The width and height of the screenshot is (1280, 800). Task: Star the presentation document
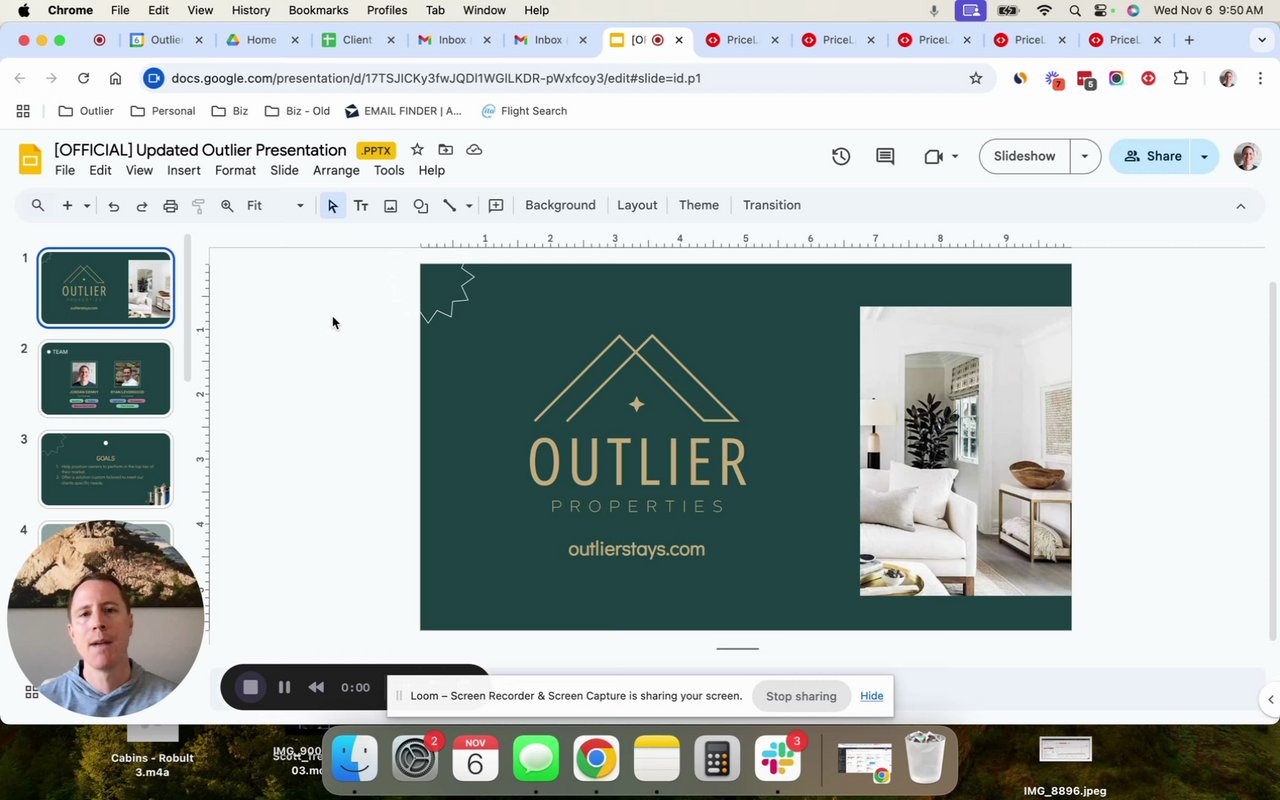point(417,150)
